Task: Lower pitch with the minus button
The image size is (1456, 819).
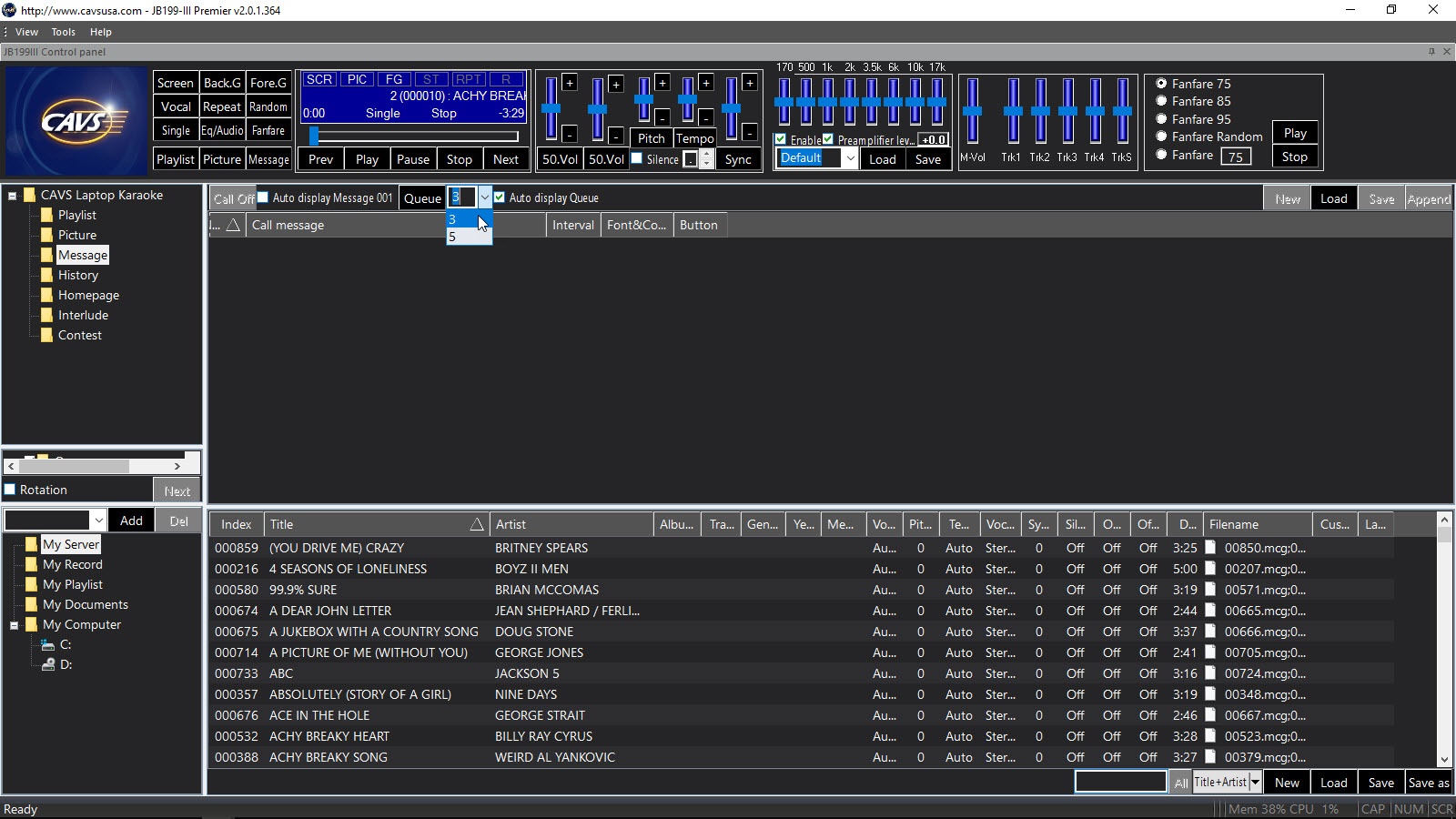Action: 662,117
